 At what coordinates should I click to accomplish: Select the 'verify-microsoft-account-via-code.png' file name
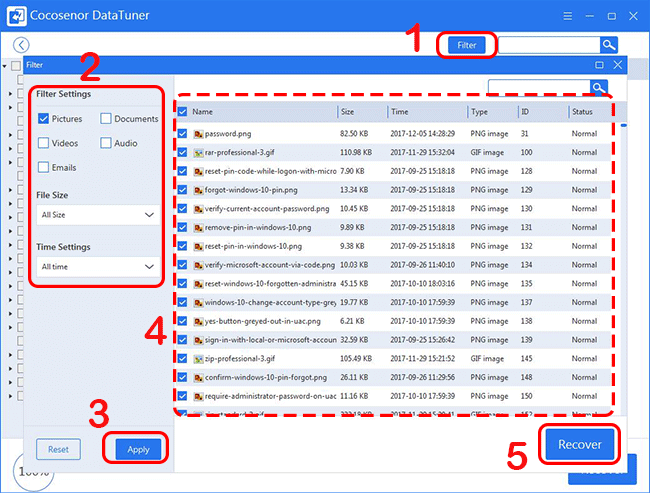pos(270,265)
